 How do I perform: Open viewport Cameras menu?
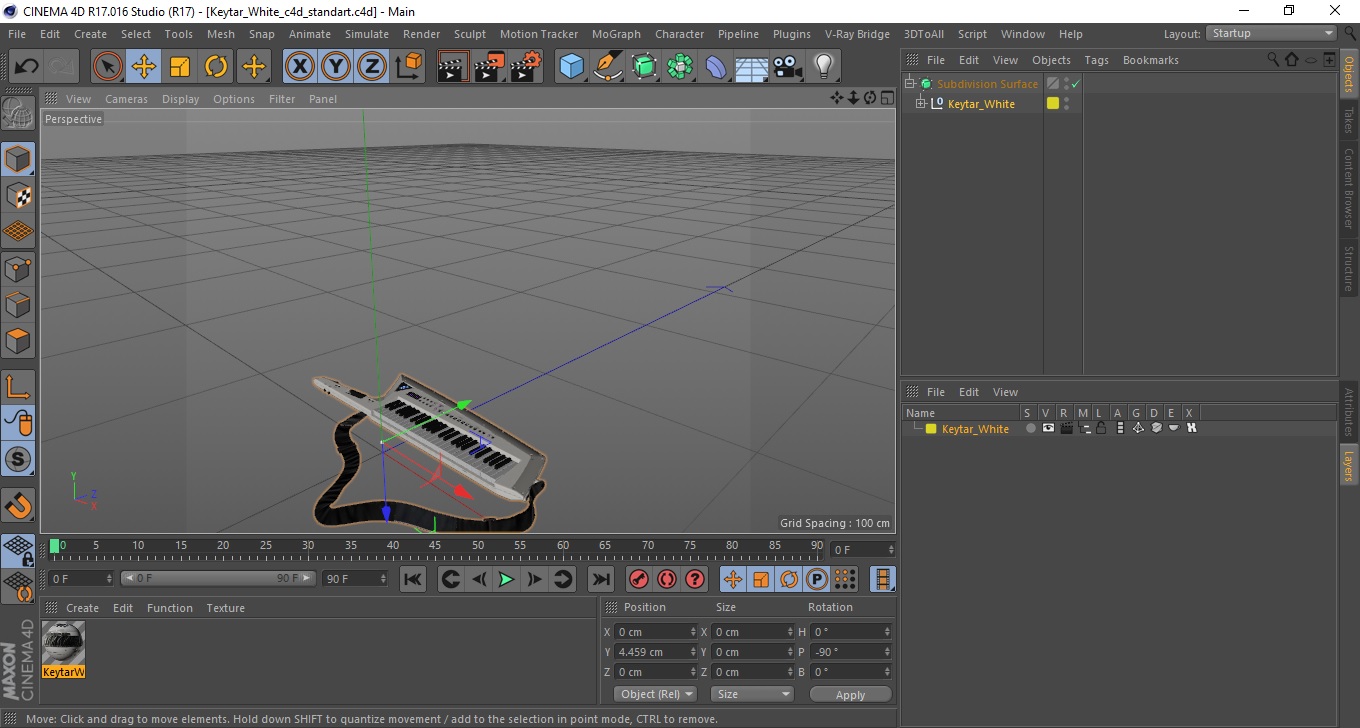(126, 99)
